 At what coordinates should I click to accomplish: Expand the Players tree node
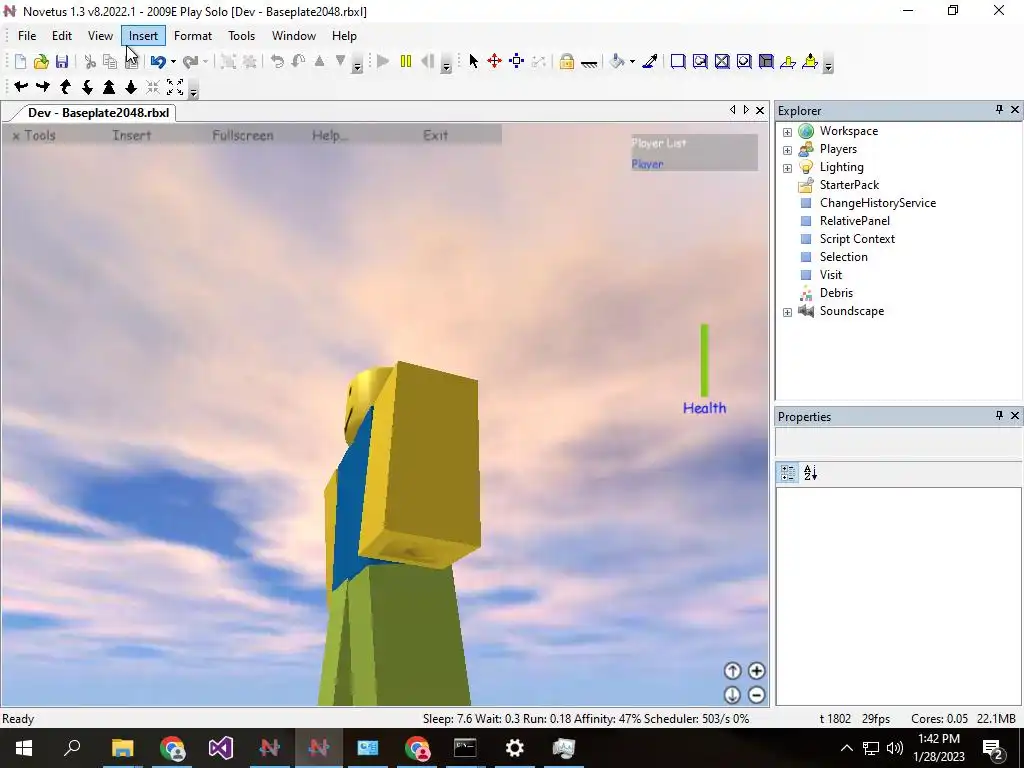click(788, 150)
